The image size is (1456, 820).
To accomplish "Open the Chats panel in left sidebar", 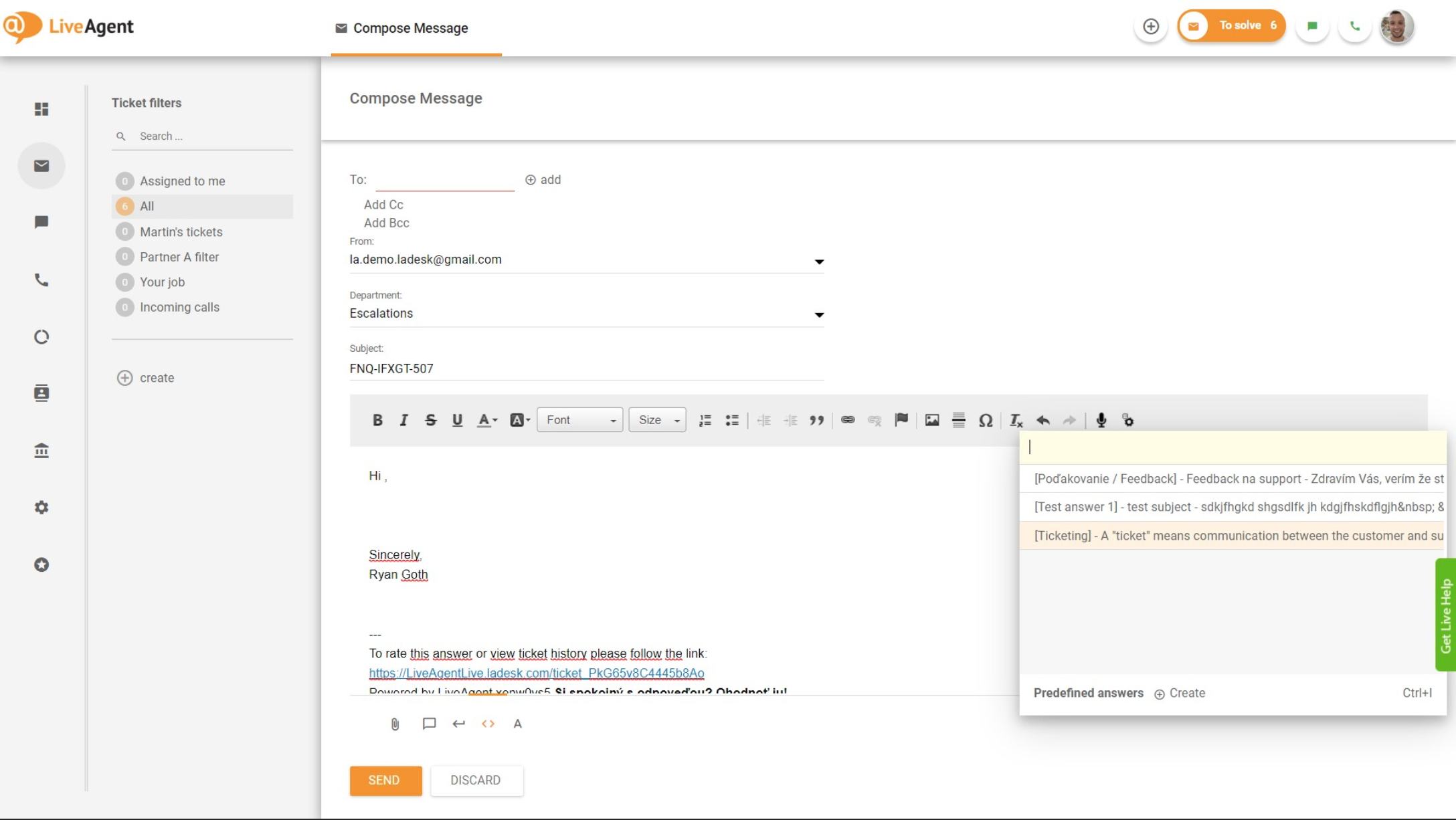I will [41, 222].
